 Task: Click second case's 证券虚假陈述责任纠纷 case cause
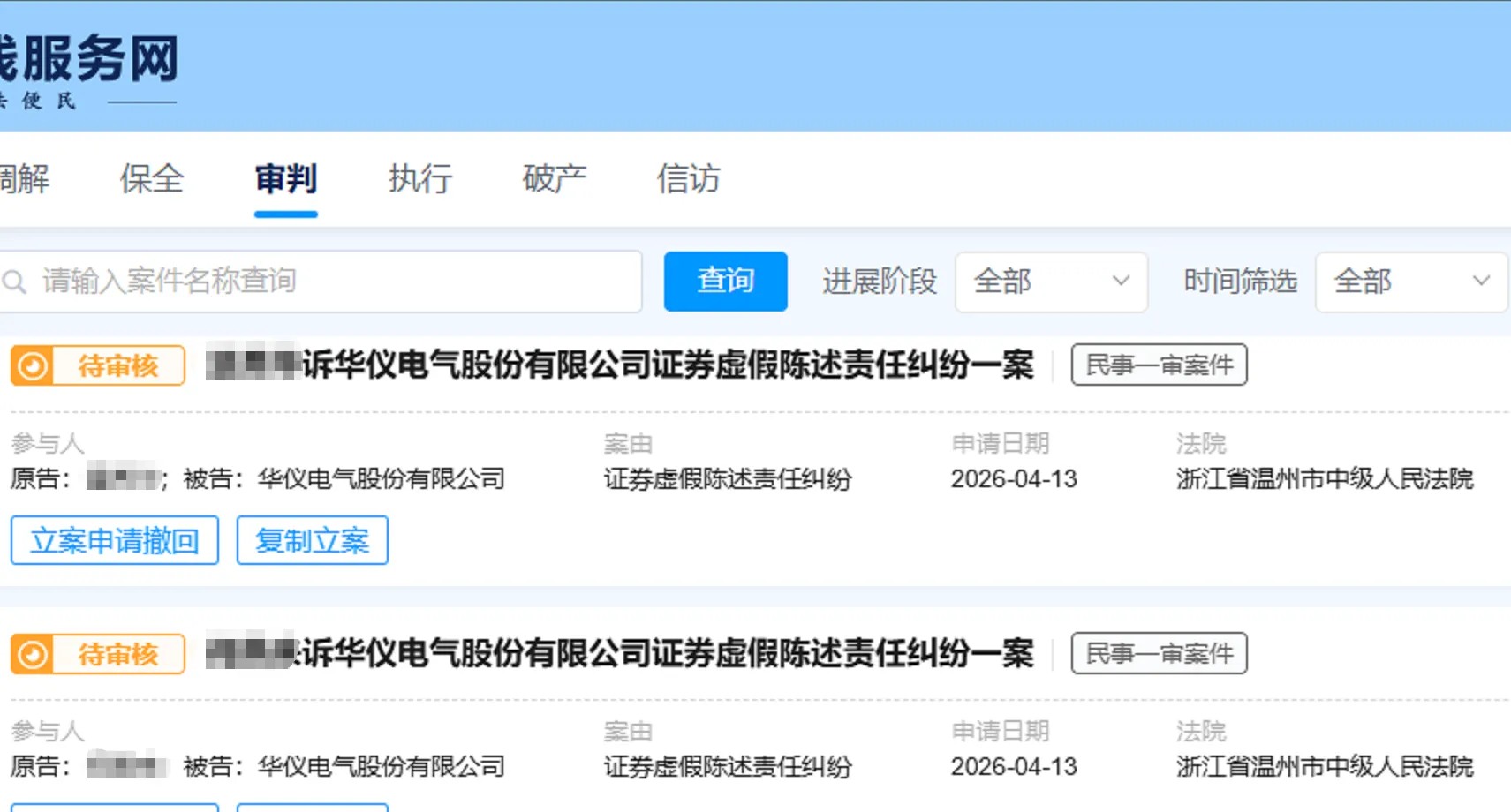point(728,767)
